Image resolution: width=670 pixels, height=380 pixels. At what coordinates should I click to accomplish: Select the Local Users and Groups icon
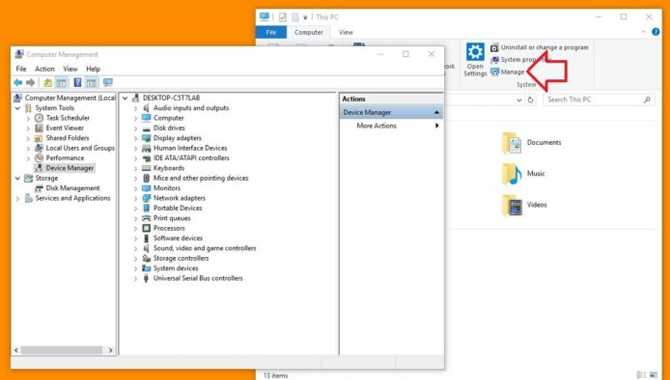(x=39, y=148)
